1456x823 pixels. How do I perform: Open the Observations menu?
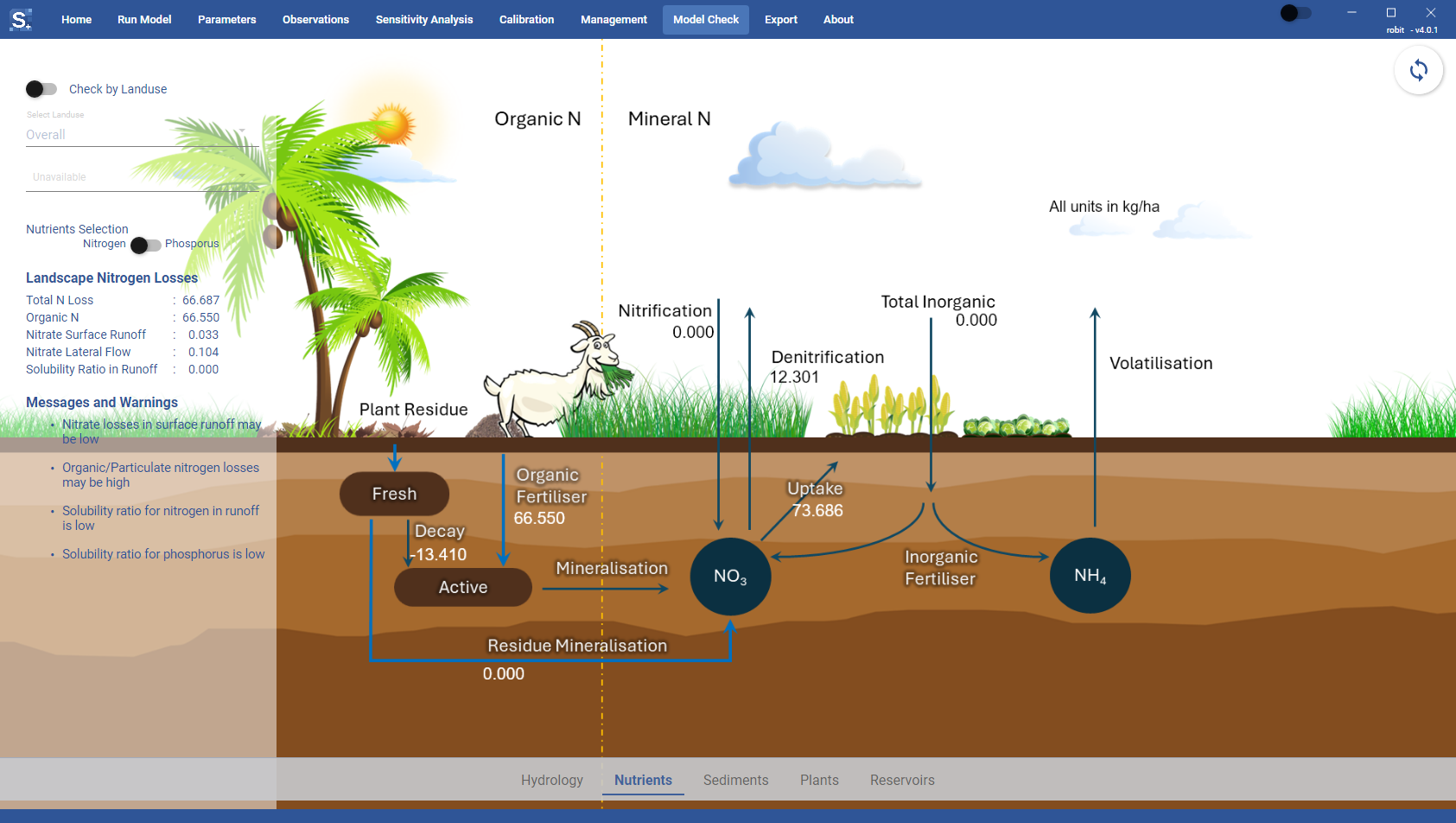point(315,19)
